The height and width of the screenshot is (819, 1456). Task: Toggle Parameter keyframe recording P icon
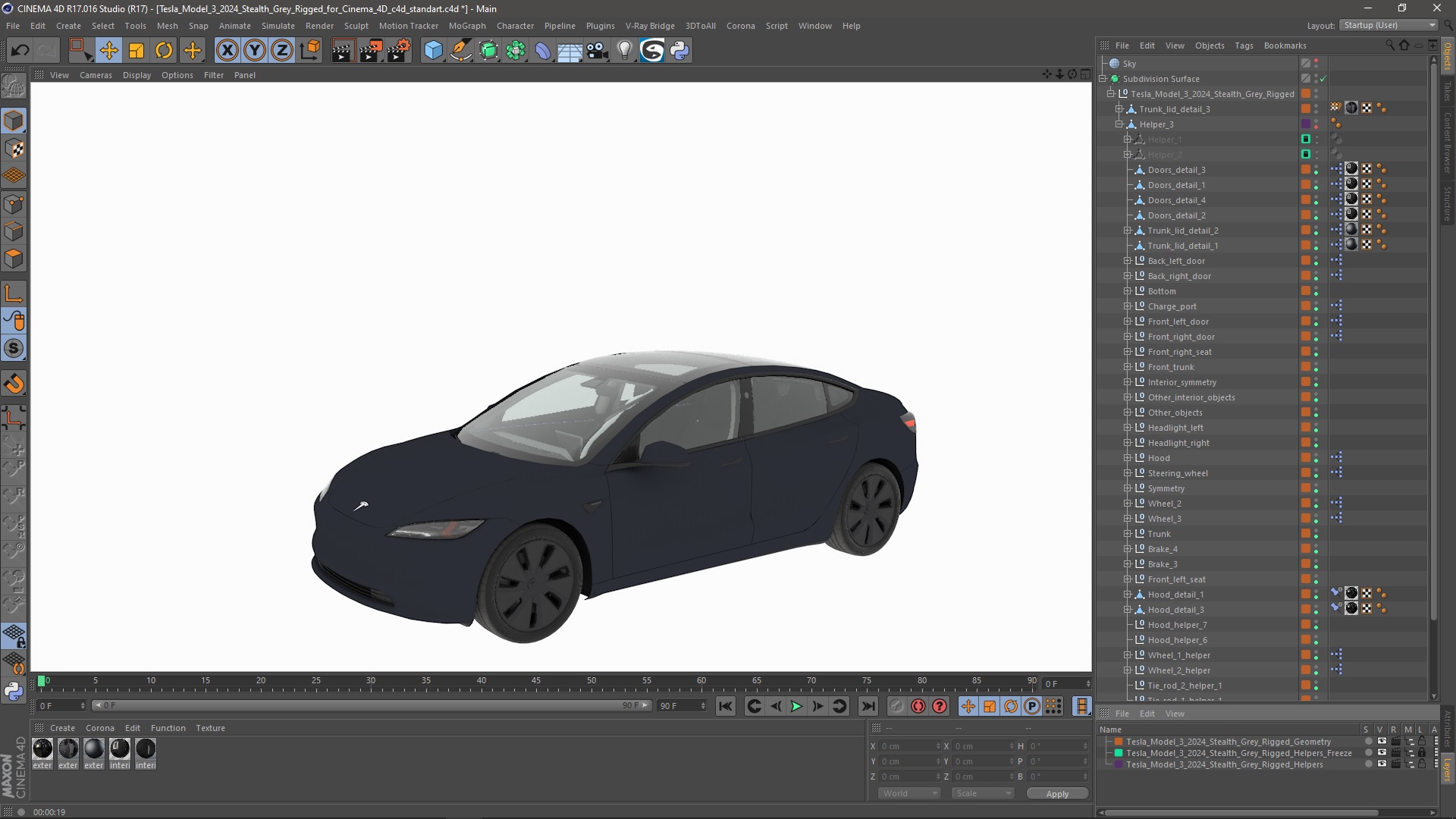[x=1032, y=706]
